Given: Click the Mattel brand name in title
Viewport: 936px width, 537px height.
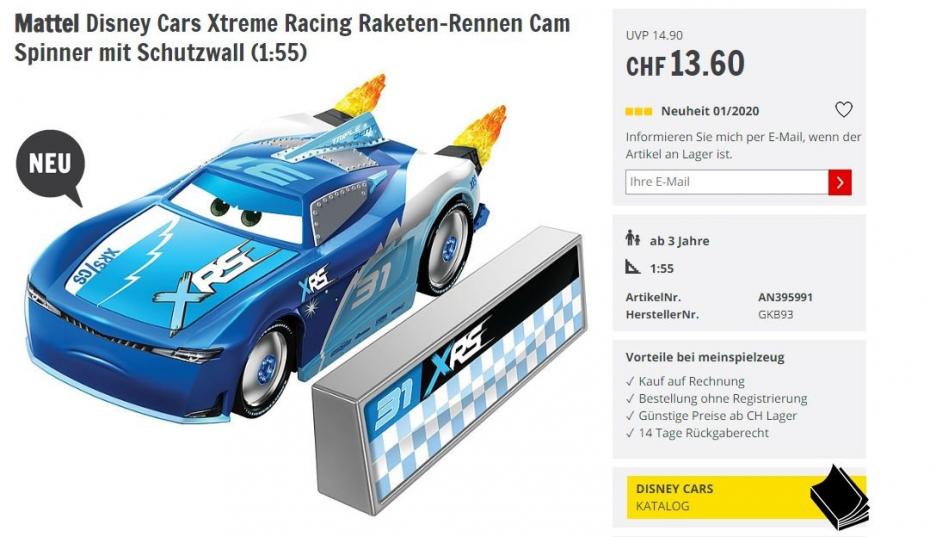Looking at the screenshot, I should (47, 24).
